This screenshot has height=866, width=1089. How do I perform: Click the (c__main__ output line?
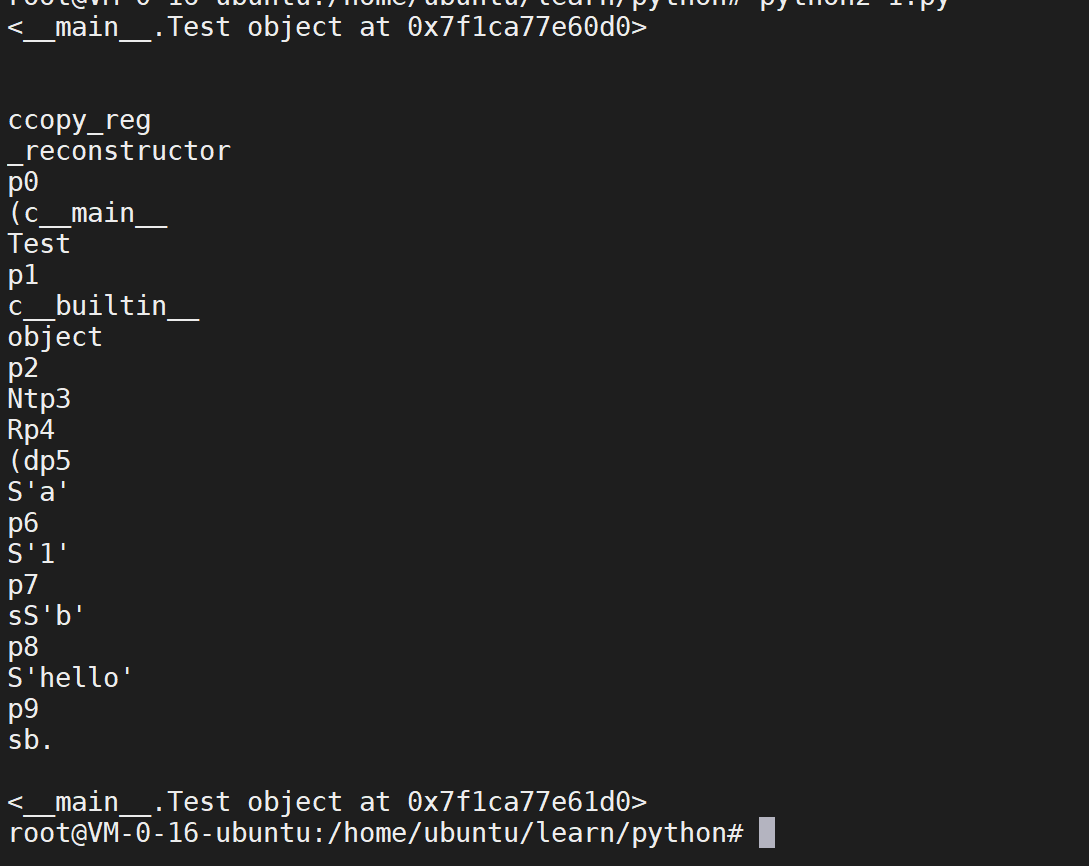(x=87, y=214)
